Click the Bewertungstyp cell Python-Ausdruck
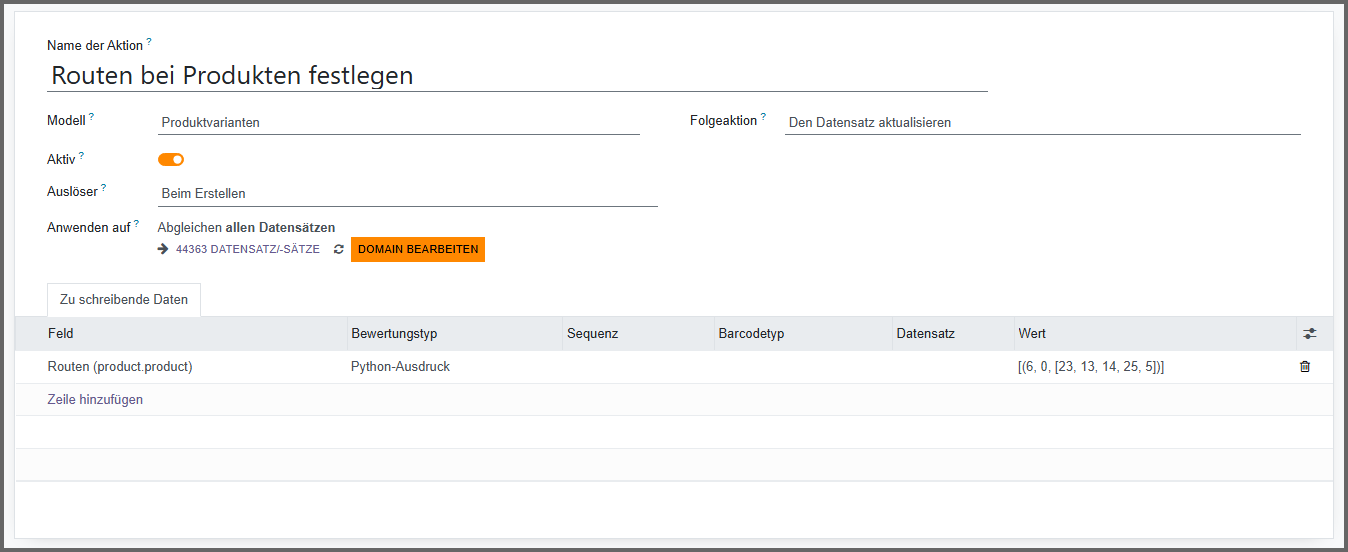Screen dimensions: 1348x552 [x=400, y=367]
